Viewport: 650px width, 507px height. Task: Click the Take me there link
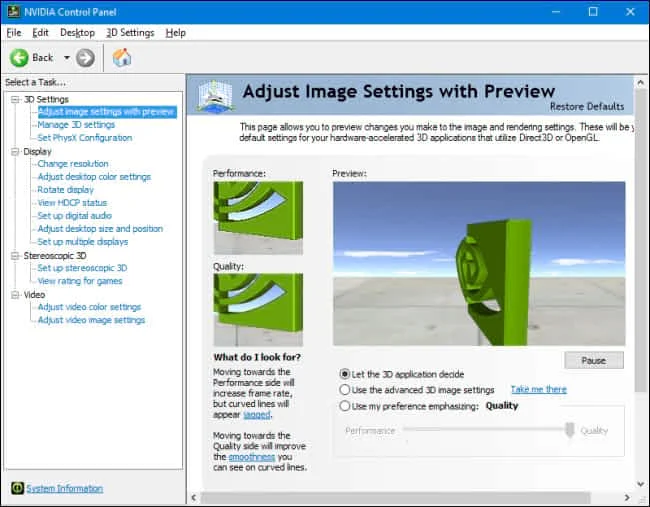(x=538, y=389)
